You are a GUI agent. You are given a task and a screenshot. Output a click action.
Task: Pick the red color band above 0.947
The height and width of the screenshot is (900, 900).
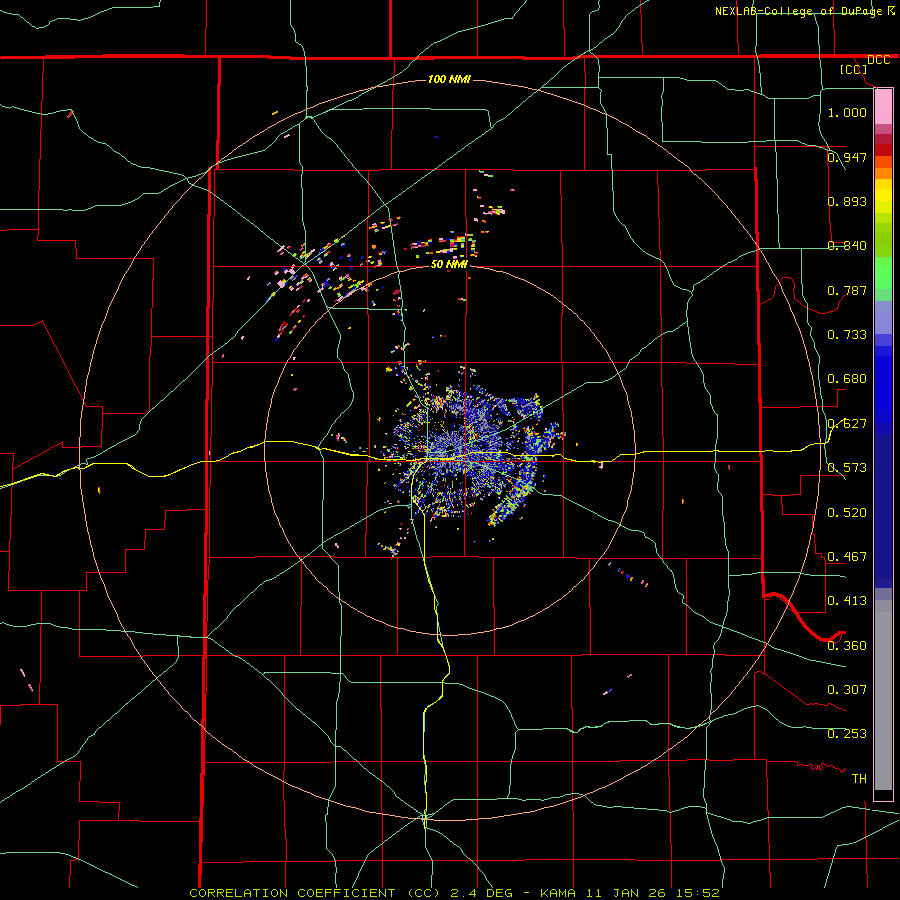tap(883, 150)
